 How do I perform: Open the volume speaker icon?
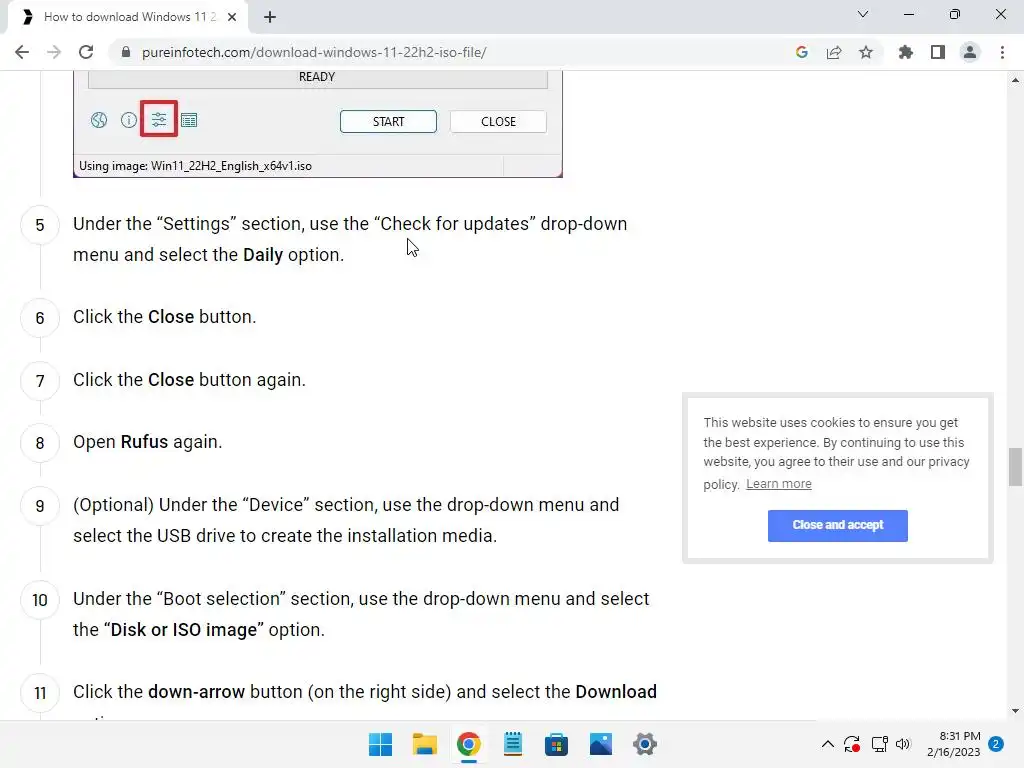tap(903, 744)
